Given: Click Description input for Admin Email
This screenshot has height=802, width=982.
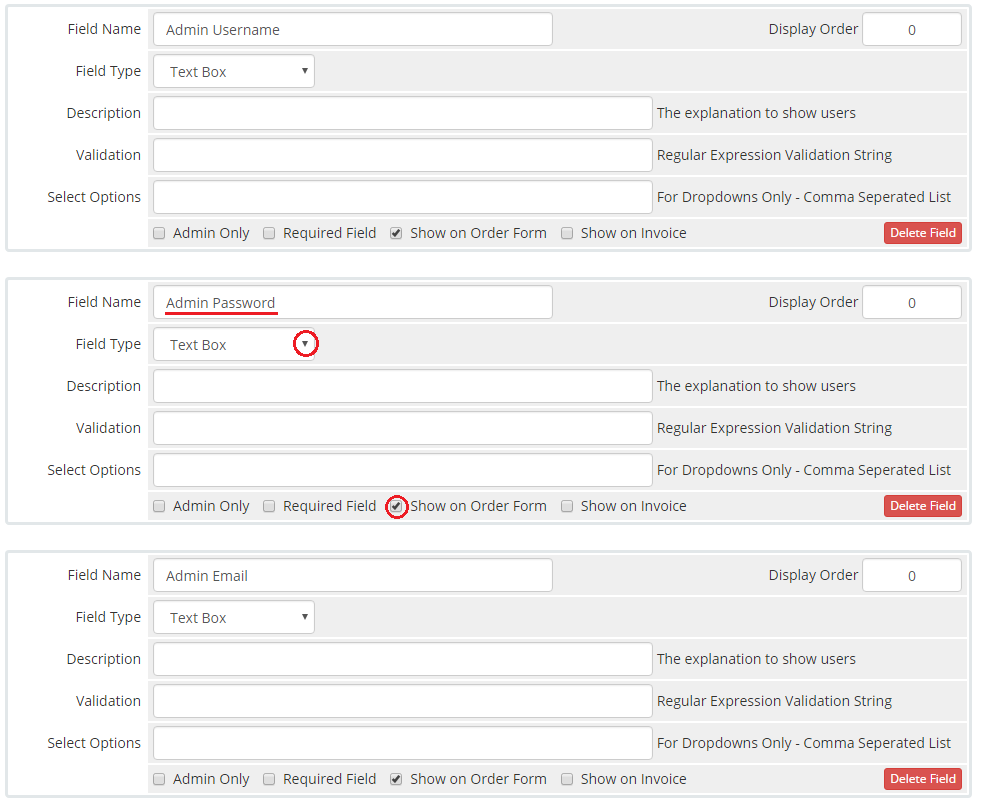Looking at the screenshot, I should [403, 659].
